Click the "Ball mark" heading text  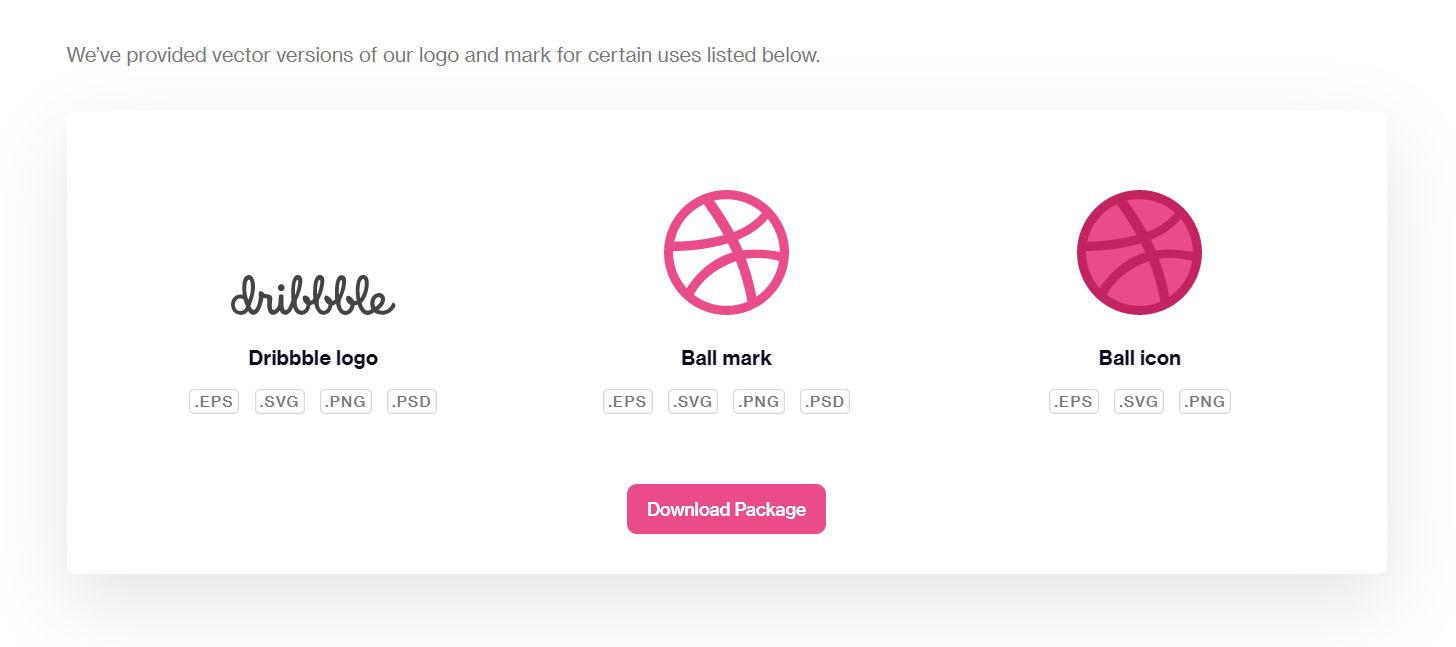click(726, 358)
